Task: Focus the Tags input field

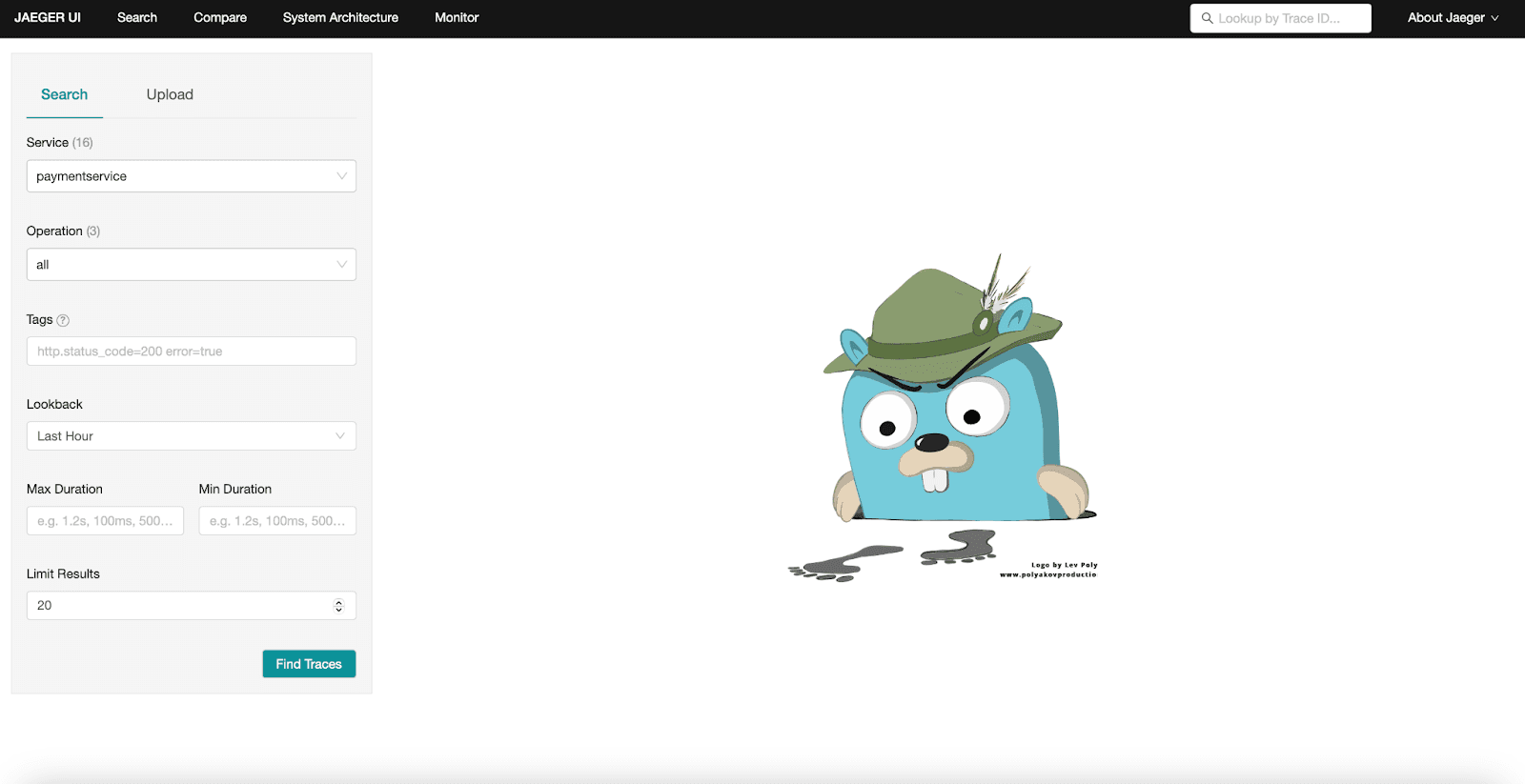Action: 191,352
